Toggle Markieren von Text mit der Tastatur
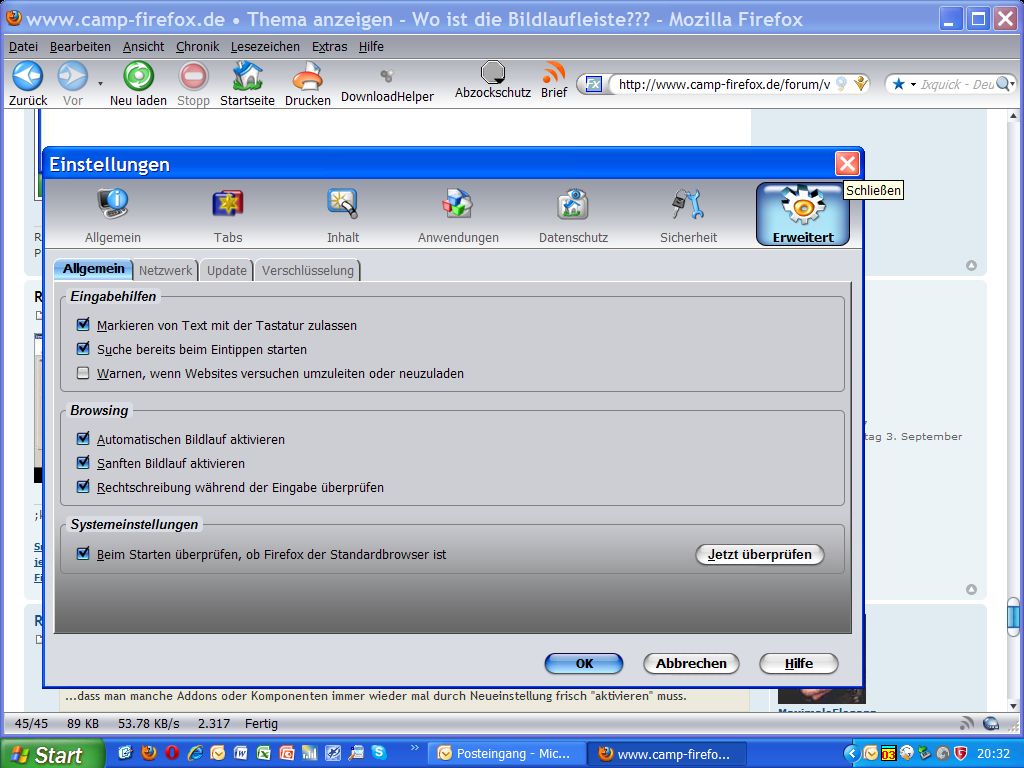The image size is (1024, 768). tap(83, 325)
